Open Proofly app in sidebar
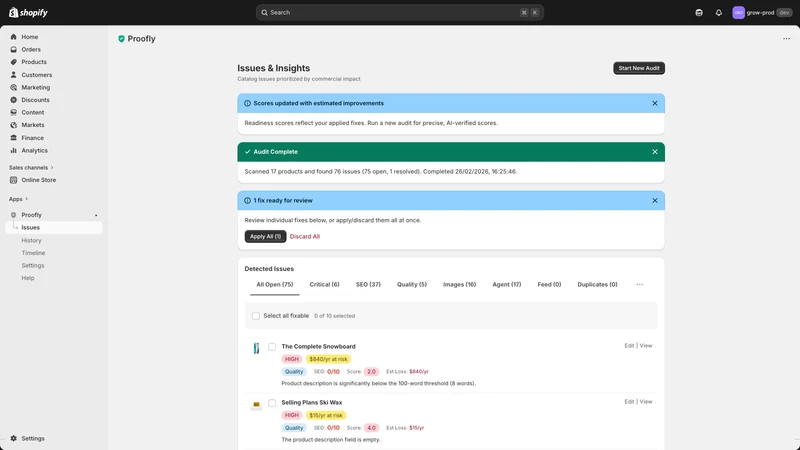The width and height of the screenshot is (800, 450). (x=31, y=215)
